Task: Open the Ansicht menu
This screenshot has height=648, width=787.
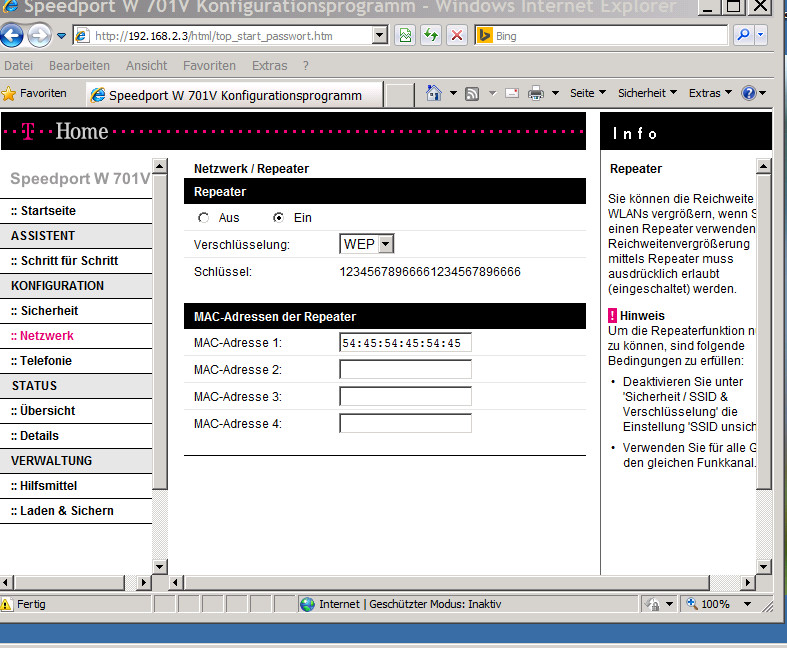Action: click(147, 66)
